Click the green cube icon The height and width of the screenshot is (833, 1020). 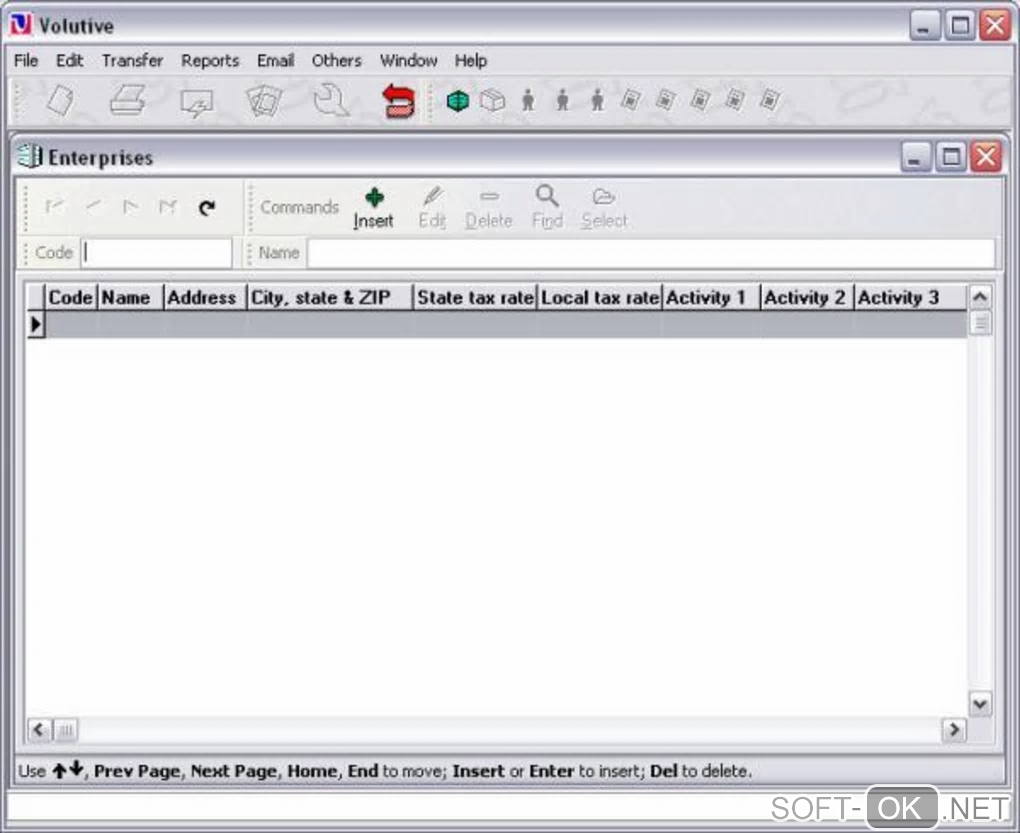click(458, 101)
